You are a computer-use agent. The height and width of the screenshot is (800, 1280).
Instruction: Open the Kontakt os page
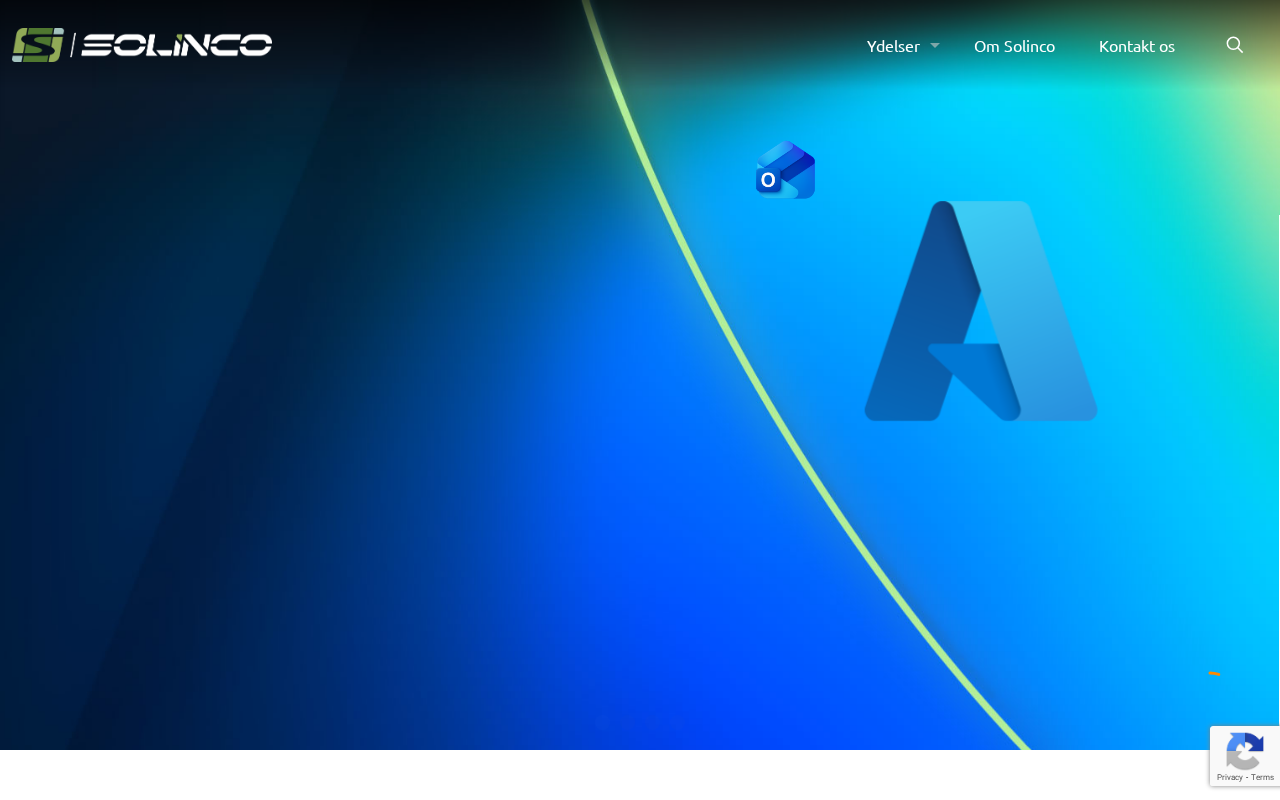tap(1137, 46)
